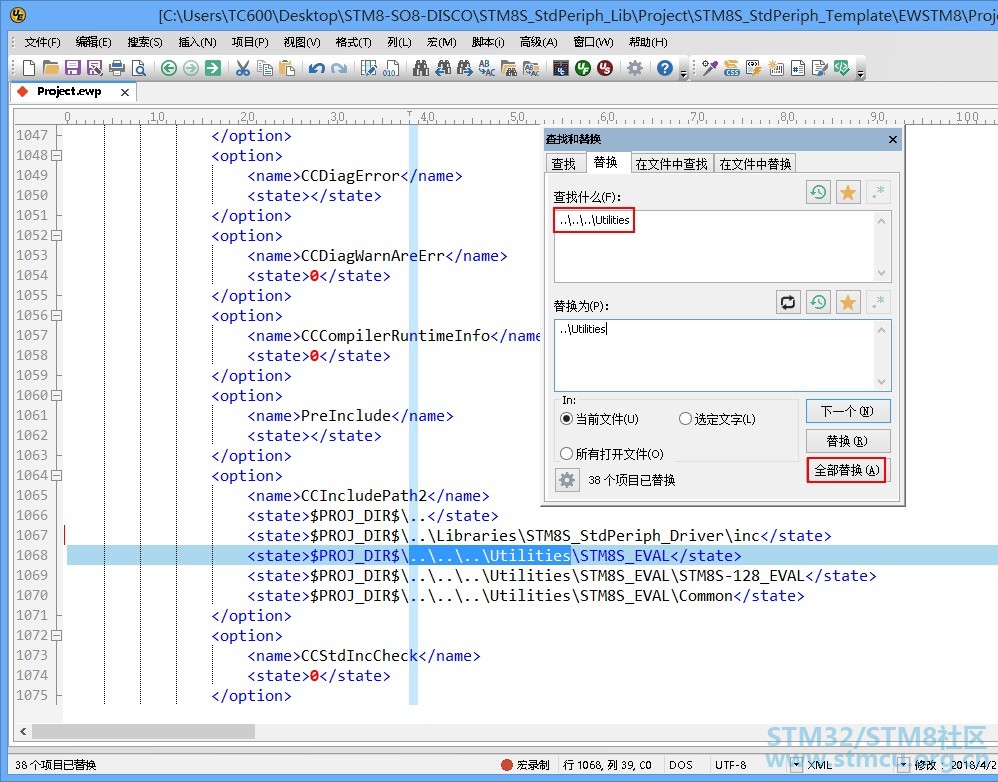998x782 pixels.
Task: Select 选定文字 (selected text) radio
Action: 685,419
